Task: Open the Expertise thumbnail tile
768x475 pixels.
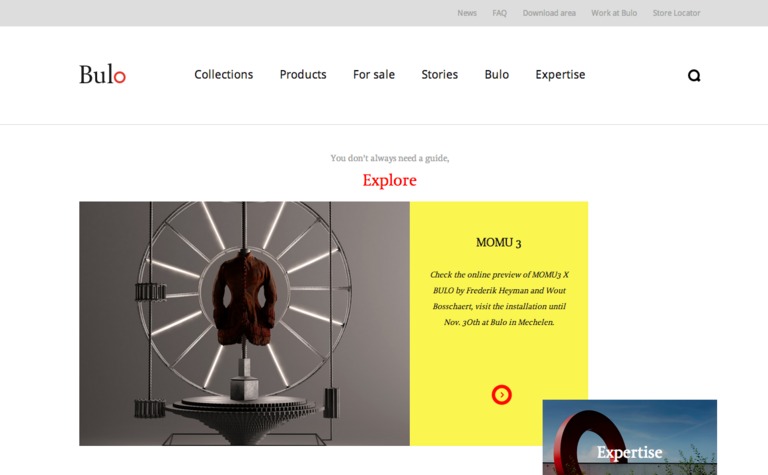Action: click(x=629, y=437)
